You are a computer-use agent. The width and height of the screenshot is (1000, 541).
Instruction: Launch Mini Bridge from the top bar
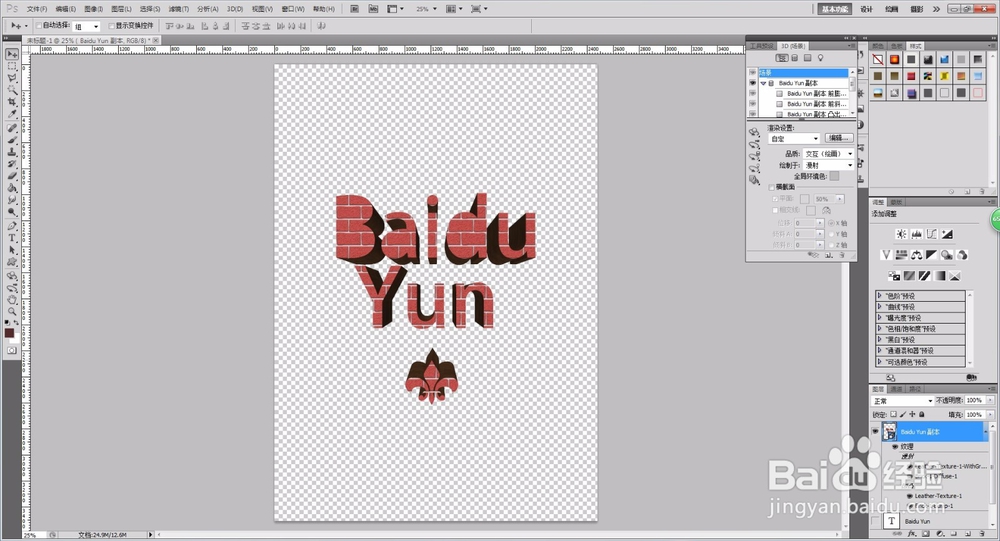point(374,9)
